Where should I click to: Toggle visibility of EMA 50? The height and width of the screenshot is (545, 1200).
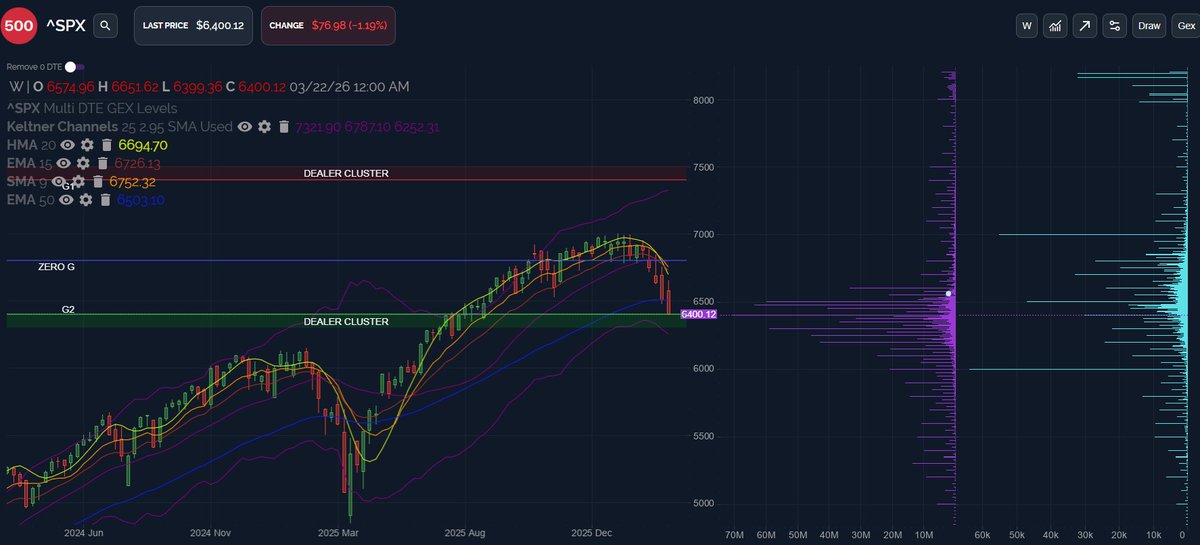(64, 200)
